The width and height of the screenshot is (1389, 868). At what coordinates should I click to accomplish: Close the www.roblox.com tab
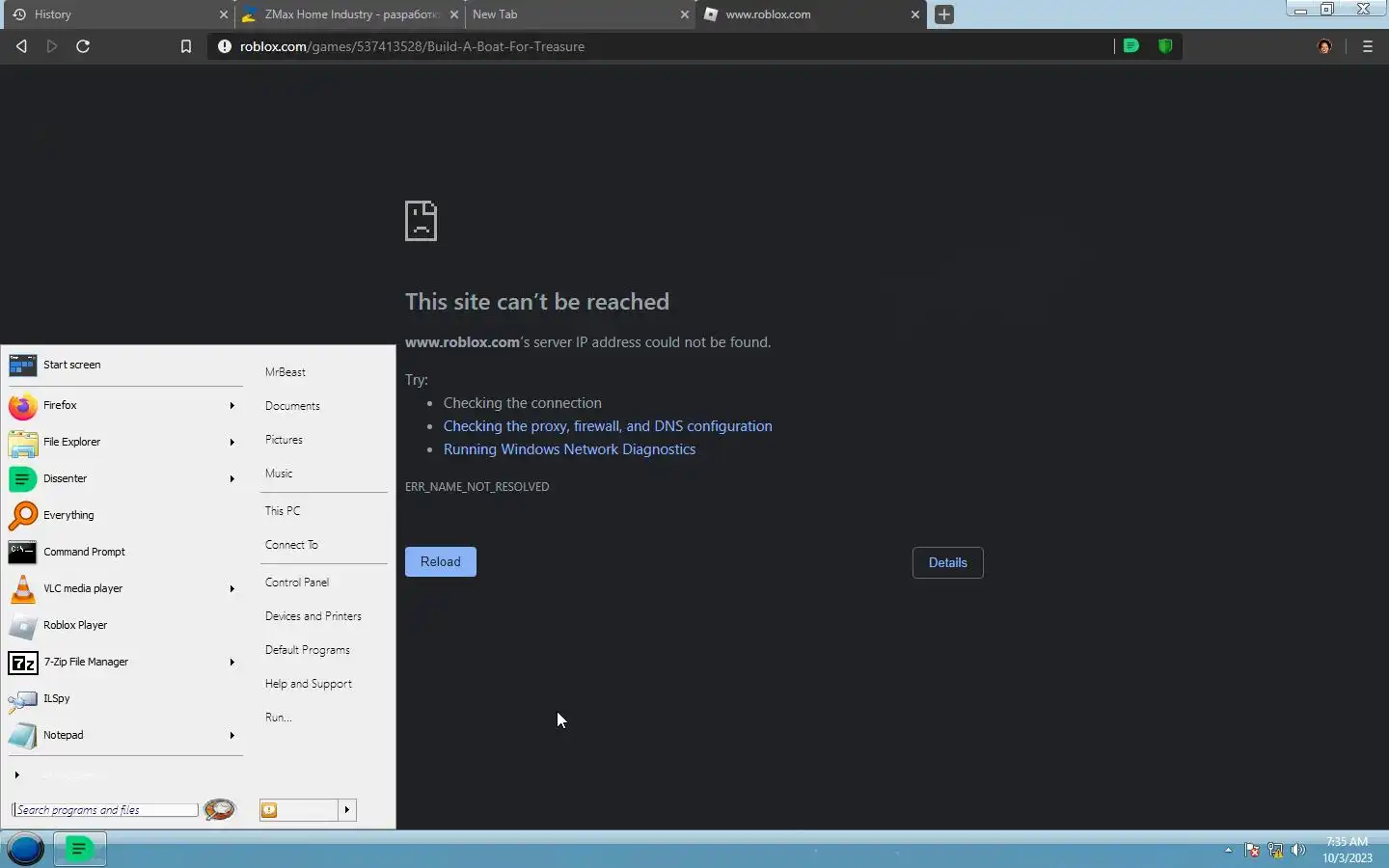point(915,14)
